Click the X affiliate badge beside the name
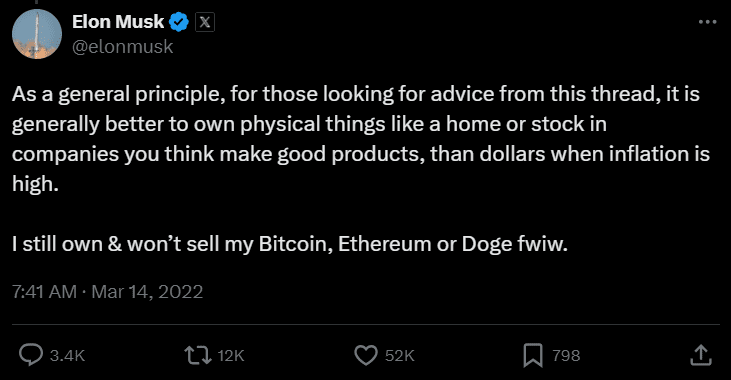 205,22
